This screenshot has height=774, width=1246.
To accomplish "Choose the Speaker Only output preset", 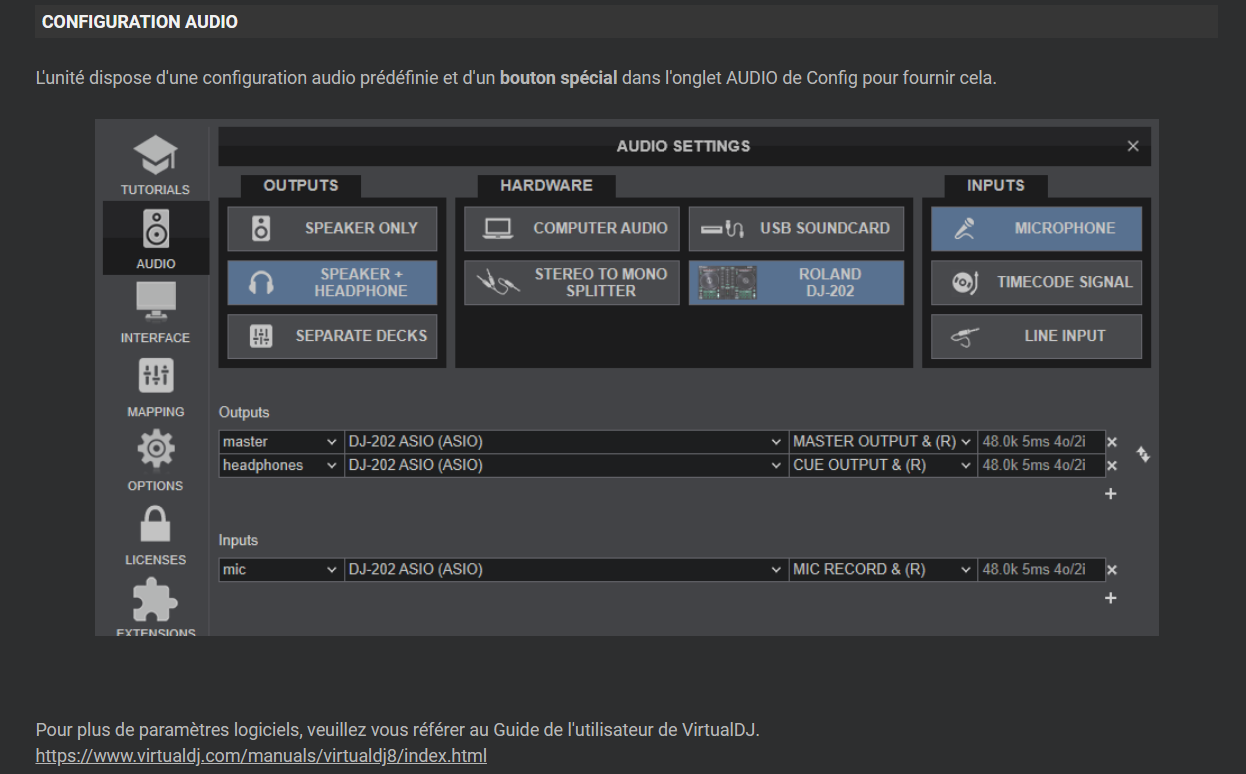I will point(332,228).
